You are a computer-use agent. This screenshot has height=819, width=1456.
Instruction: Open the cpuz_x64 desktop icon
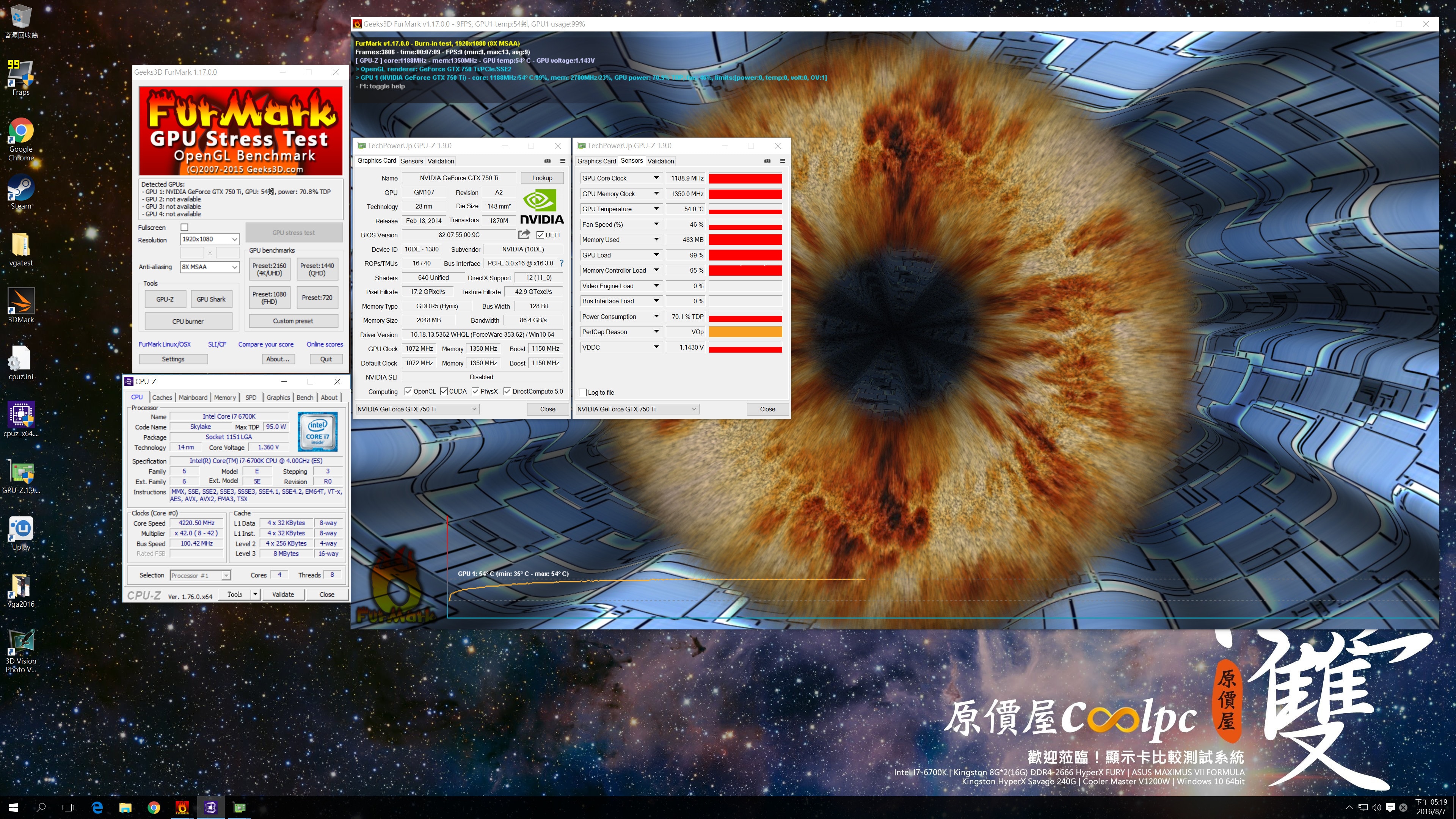21,419
